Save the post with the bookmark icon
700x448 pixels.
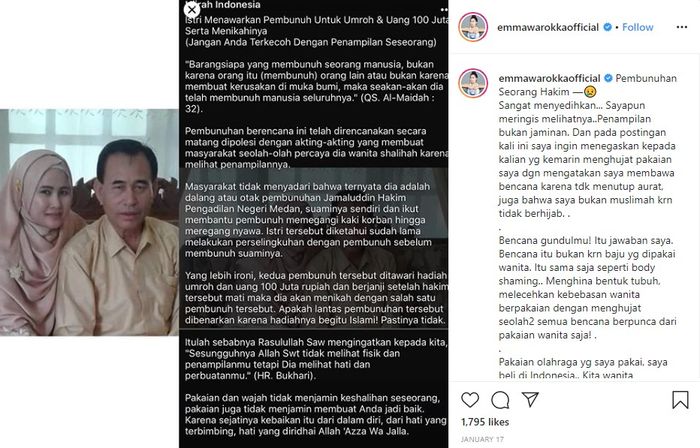point(680,400)
